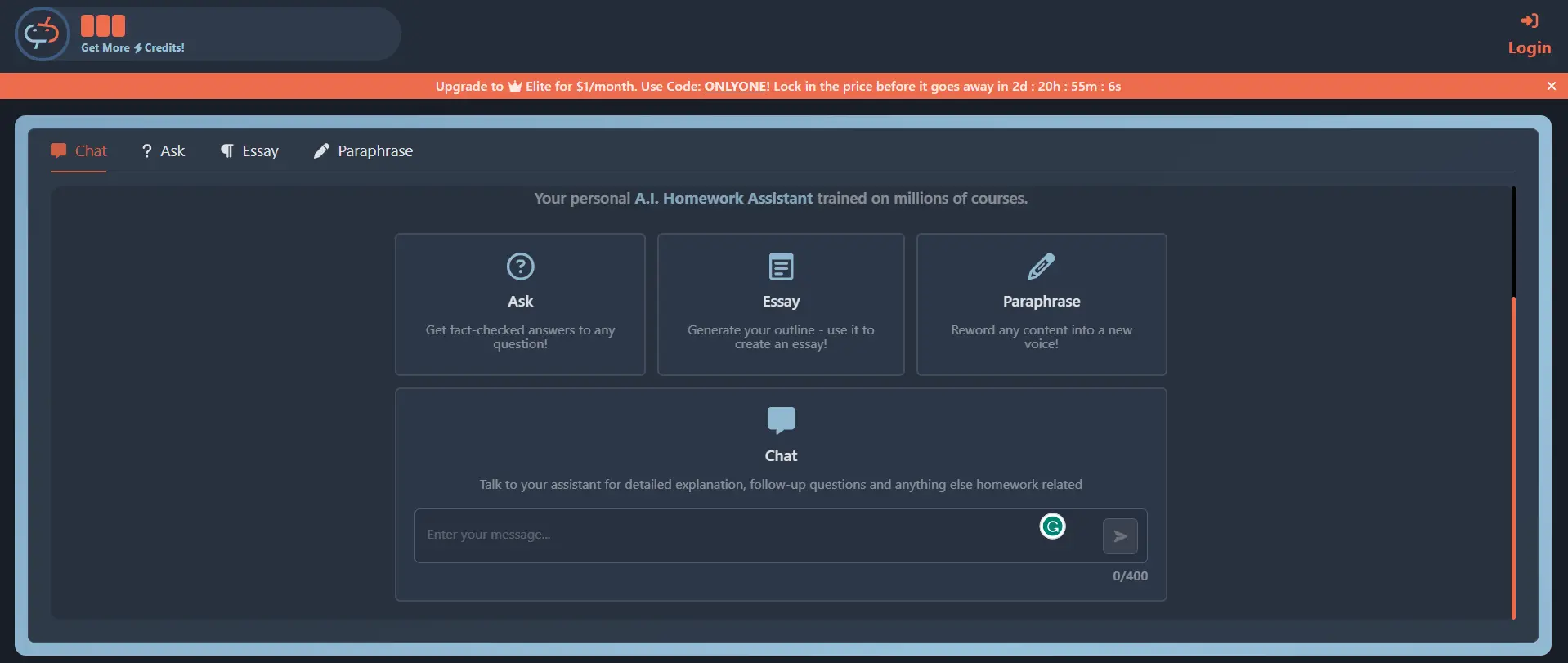Image resolution: width=1568 pixels, height=663 pixels.
Task: Click the paragraph icon in Essay tab
Action: pos(227,150)
